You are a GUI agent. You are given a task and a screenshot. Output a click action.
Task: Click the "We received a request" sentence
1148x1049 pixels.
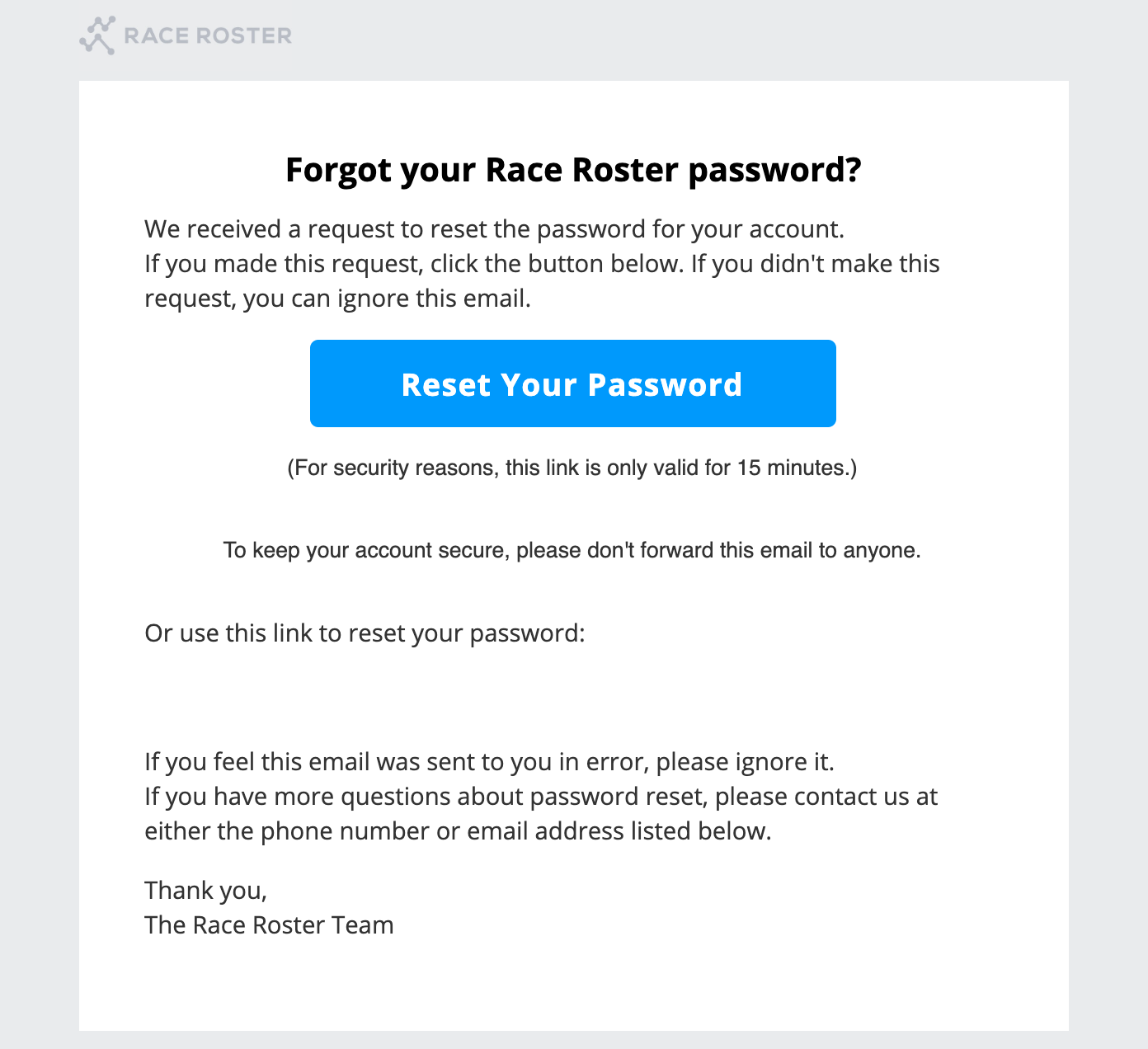click(x=494, y=229)
